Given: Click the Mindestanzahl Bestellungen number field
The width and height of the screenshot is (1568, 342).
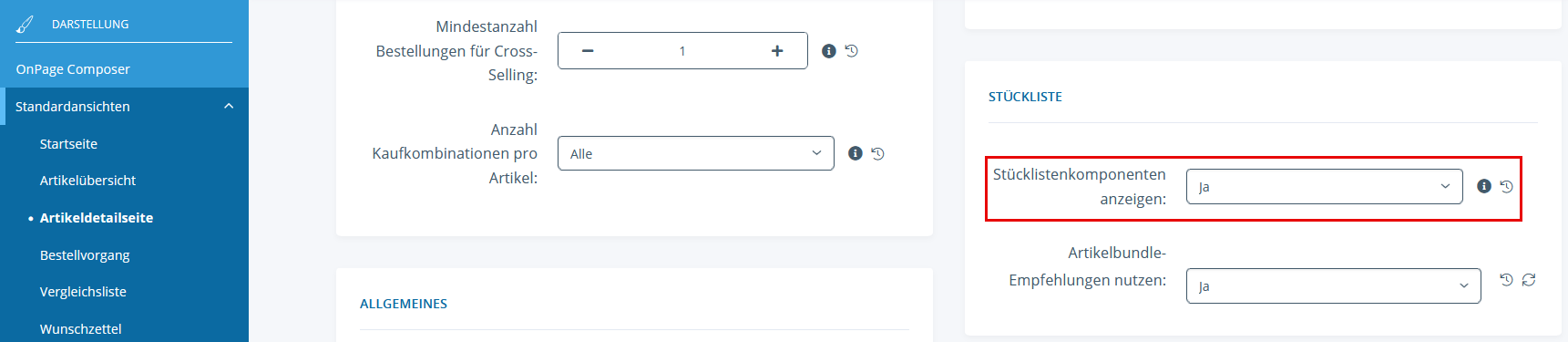Looking at the screenshot, I should [x=682, y=51].
